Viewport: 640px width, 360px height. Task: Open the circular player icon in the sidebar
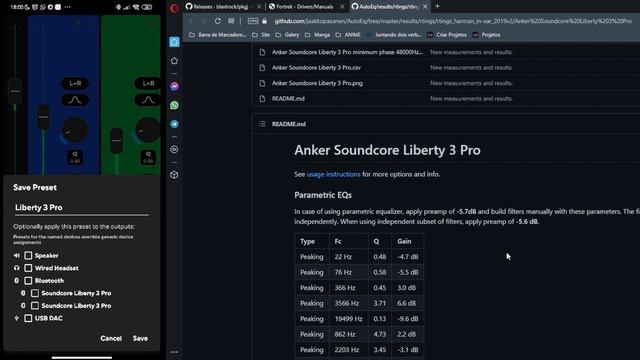174,149
